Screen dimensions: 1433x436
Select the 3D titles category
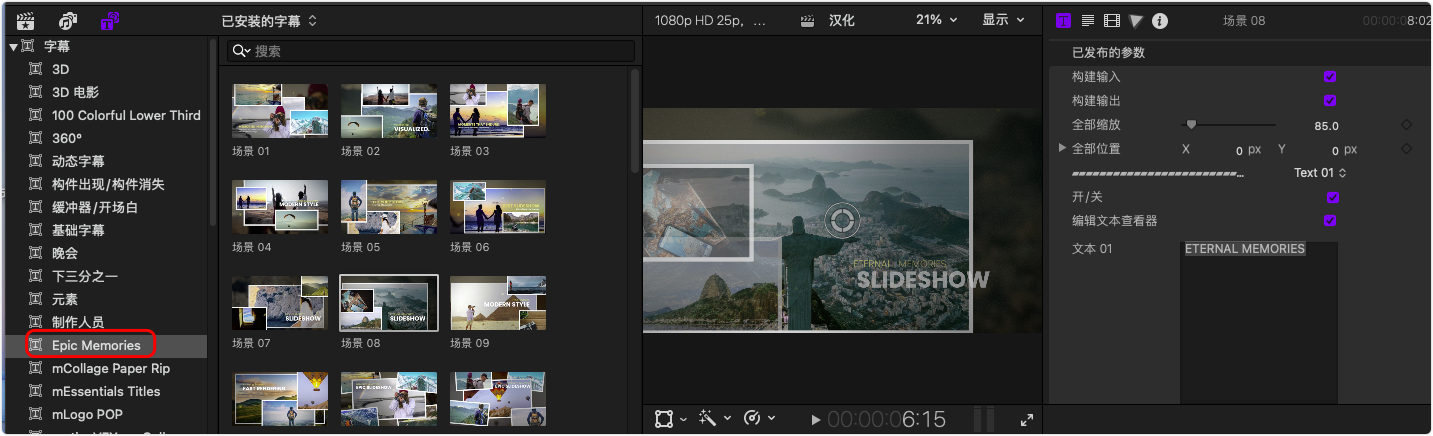click(60, 69)
